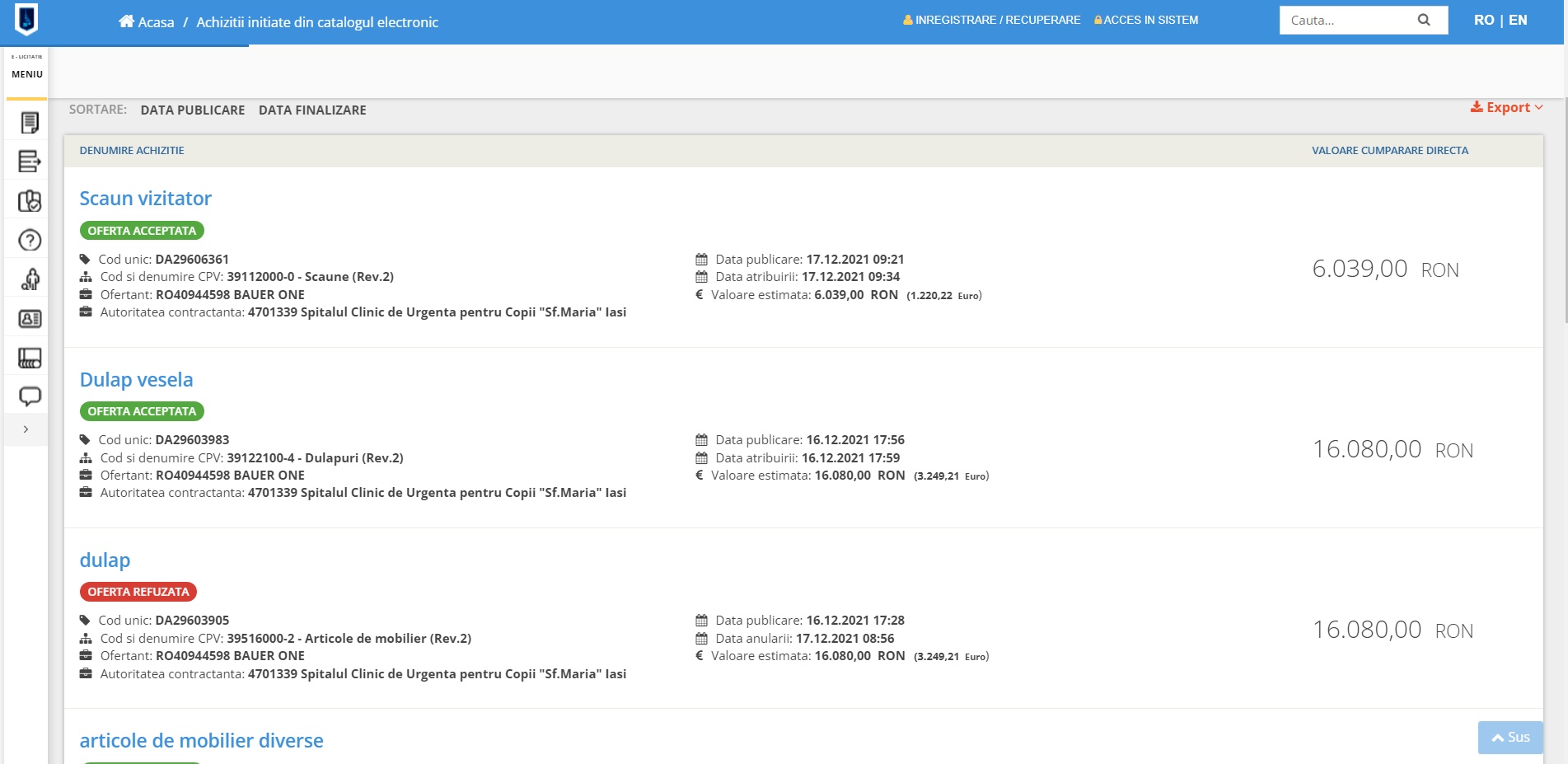Click the DENUMIRE ACHIZITIE column header
The image size is (1568, 764).
(x=132, y=151)
